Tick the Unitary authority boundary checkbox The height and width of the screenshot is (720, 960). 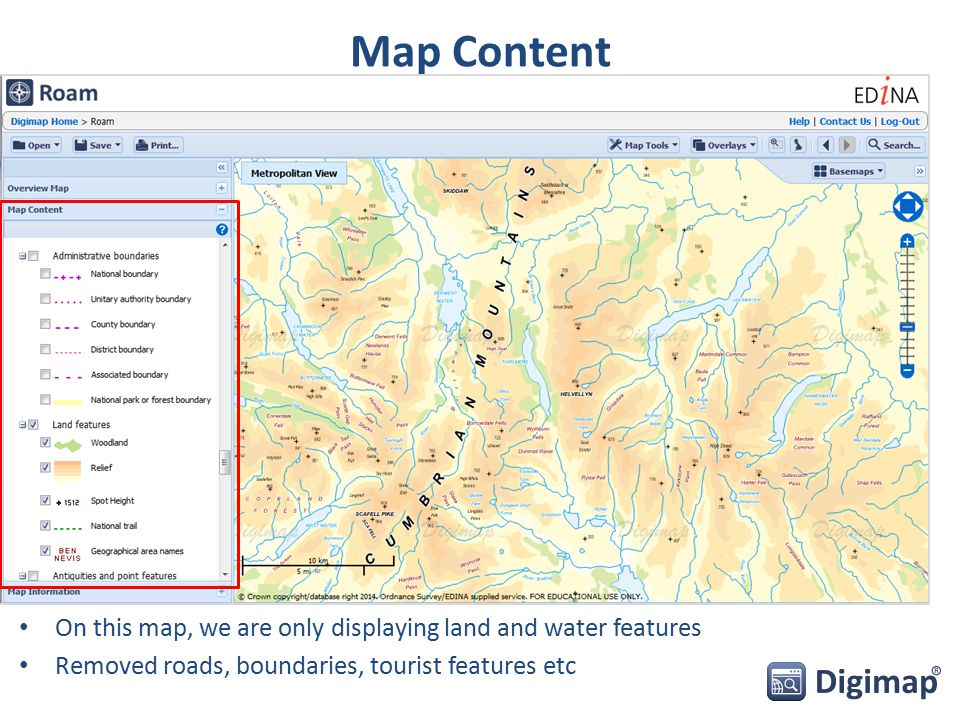45,299
